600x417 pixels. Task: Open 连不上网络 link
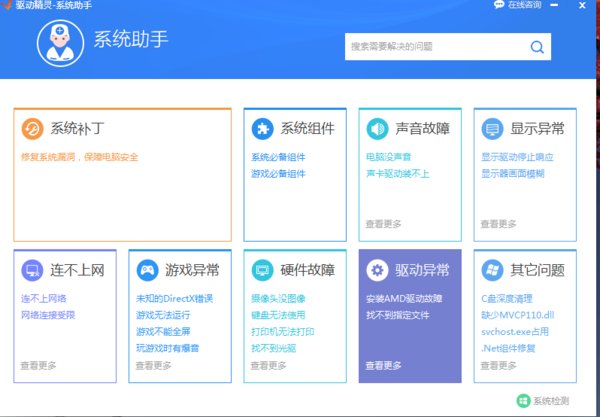(x=44, y=298)
